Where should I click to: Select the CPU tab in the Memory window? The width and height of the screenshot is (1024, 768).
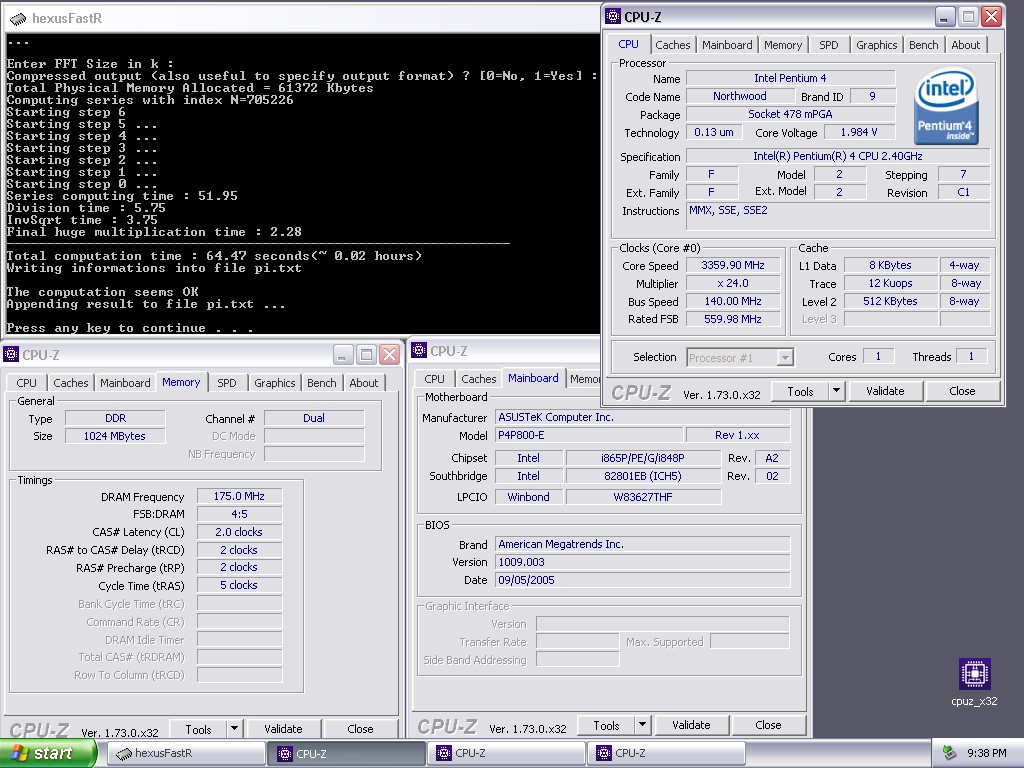click(x=27, y=383)
